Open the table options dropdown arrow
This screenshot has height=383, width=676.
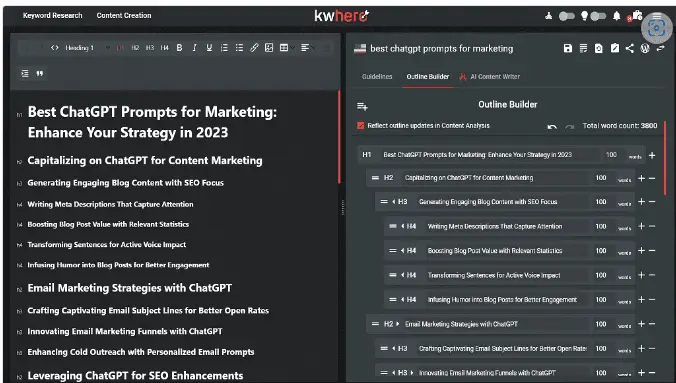pos(293,48)
